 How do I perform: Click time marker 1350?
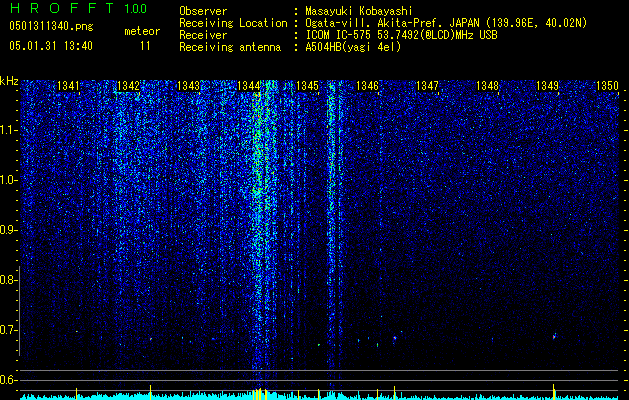point(607,86)
